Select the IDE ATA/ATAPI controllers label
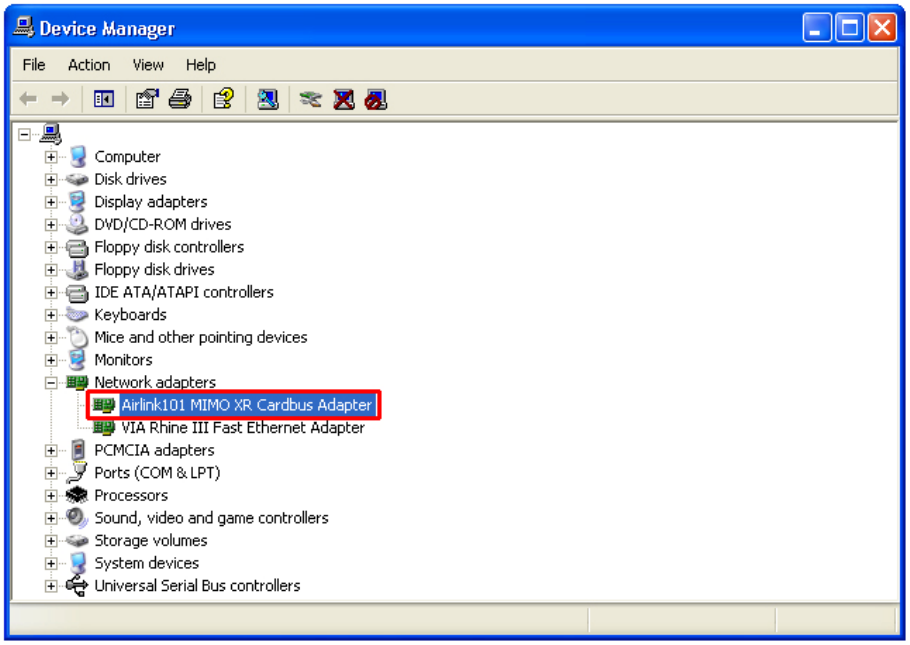The width and height of the screenshot is (910, 645). tap(184, 292)
